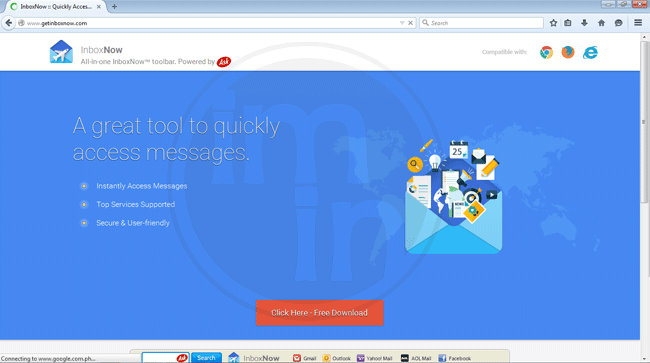Click the InboxNow brand name text
Screen dimensions: 650x363
click(x=102, y=50)
